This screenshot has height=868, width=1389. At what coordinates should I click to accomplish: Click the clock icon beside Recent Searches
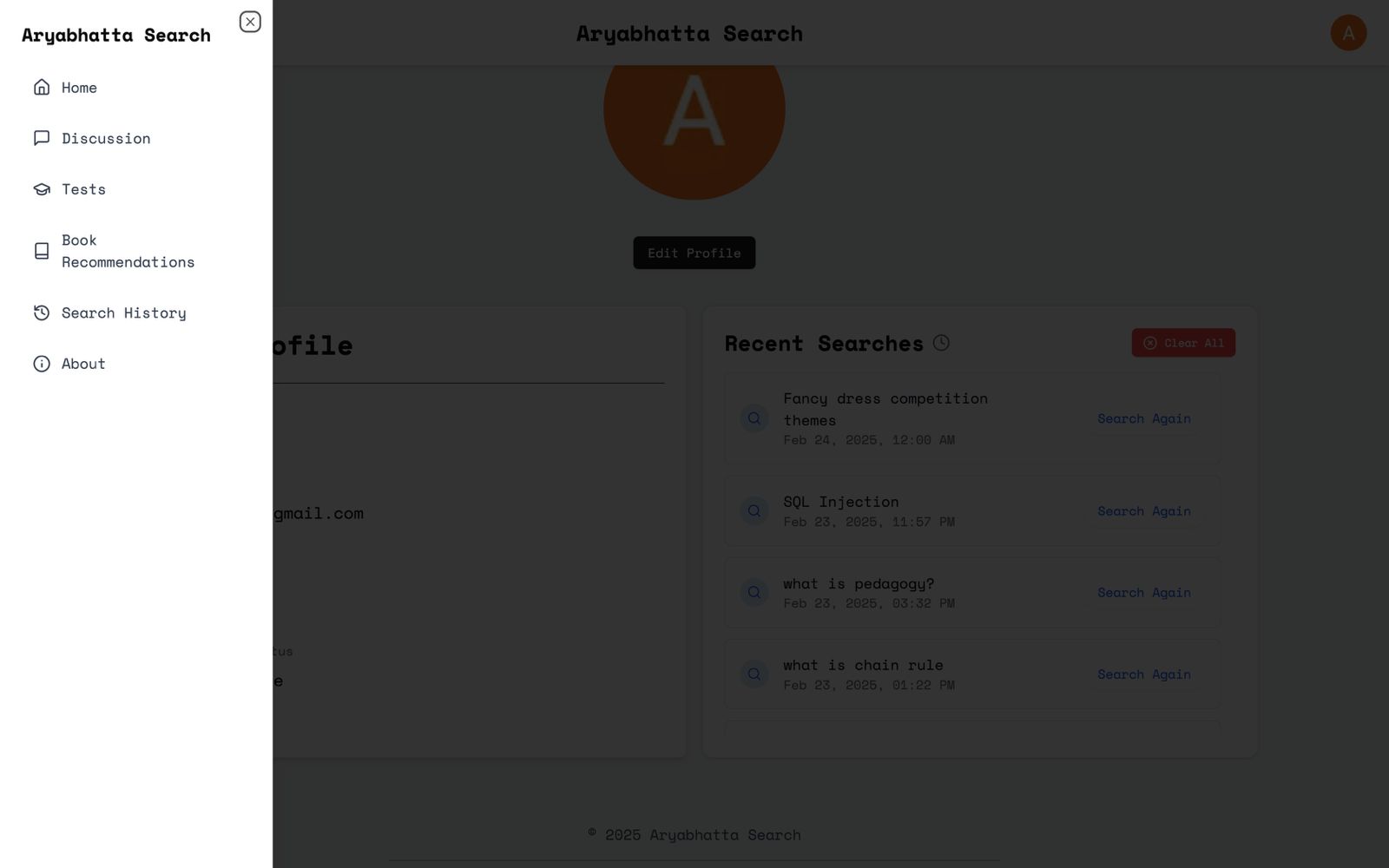pyautogui.click(x=941, y=343)
